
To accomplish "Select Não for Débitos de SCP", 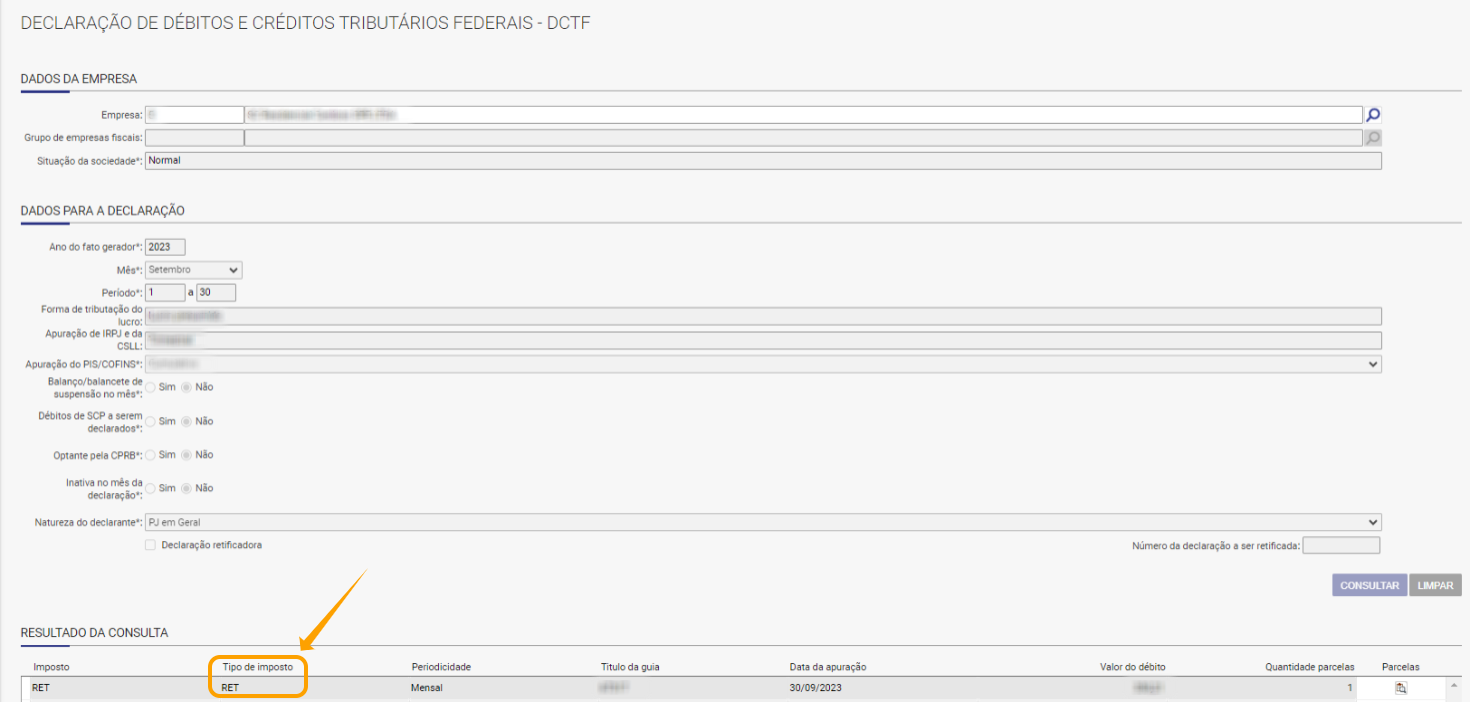I will (x=186, y=421).
